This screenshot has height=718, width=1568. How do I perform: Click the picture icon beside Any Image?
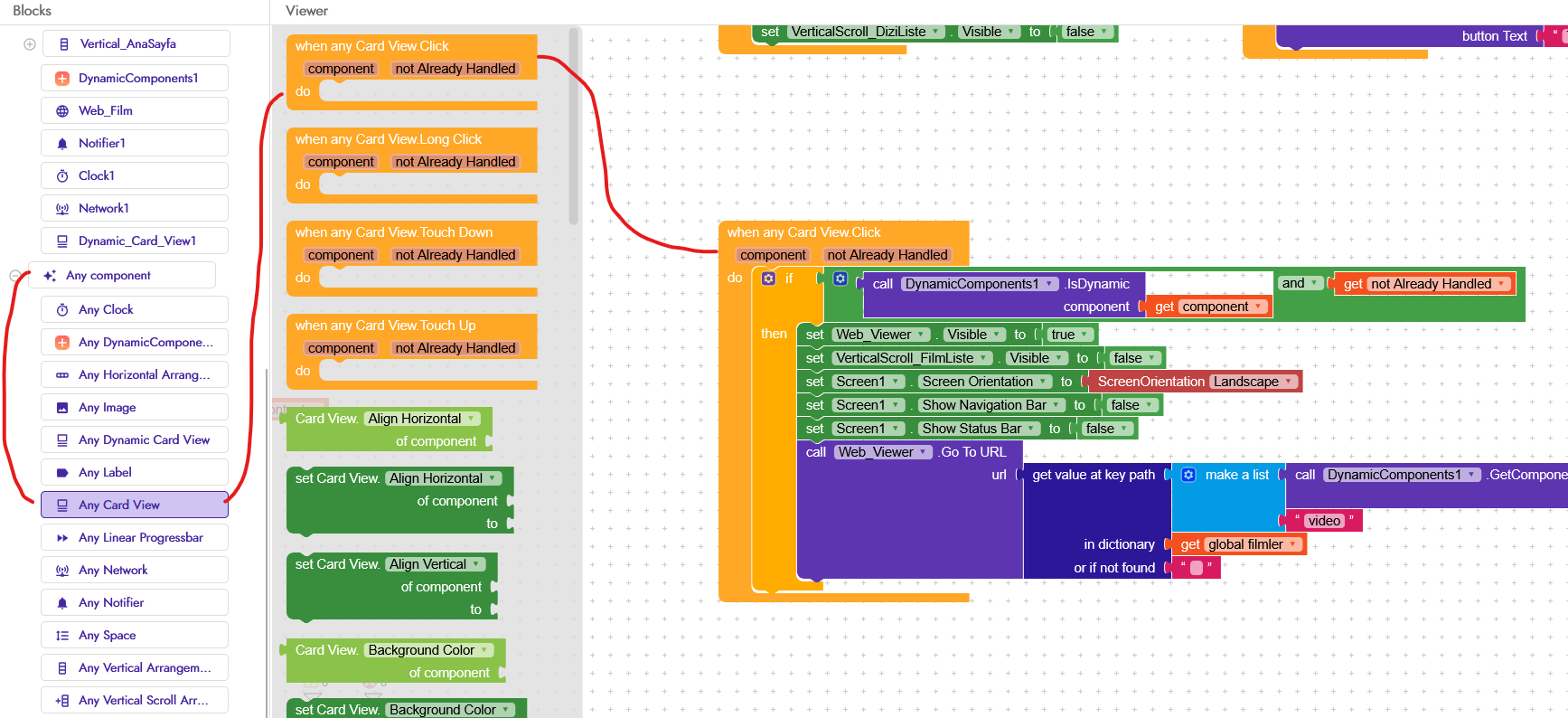62,408
